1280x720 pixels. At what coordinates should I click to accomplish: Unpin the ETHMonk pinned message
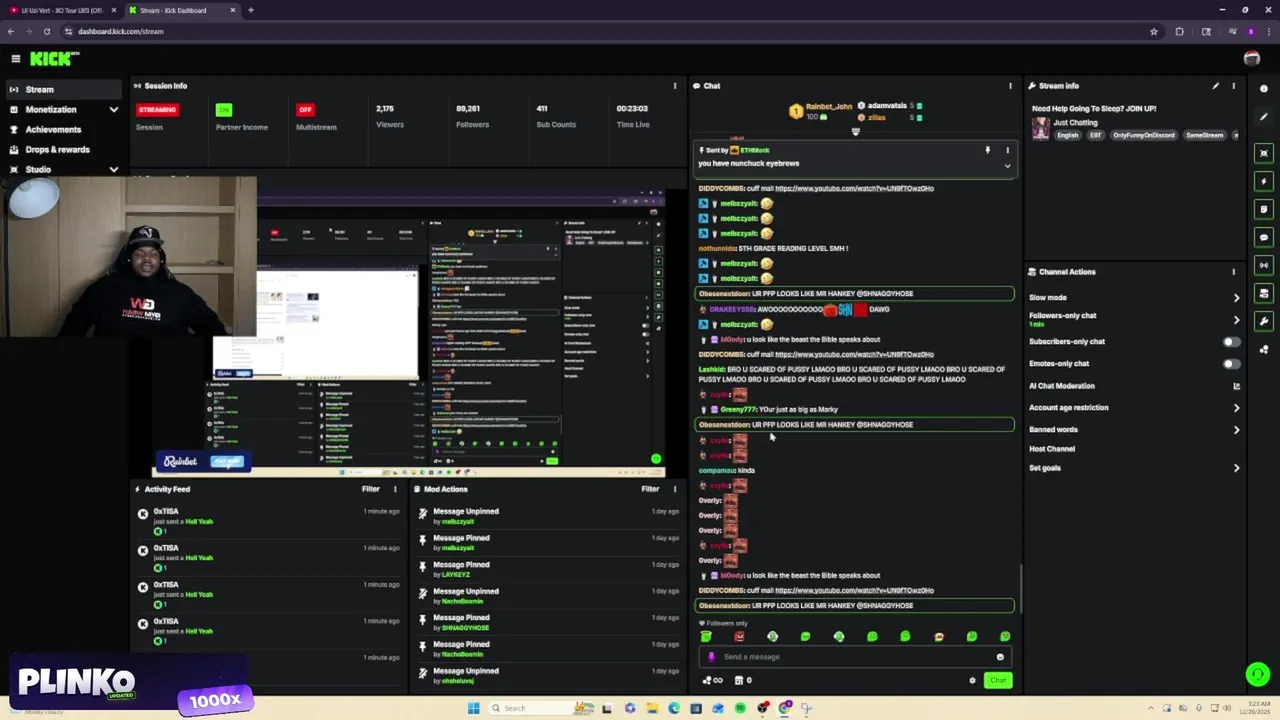coord(987,150)
